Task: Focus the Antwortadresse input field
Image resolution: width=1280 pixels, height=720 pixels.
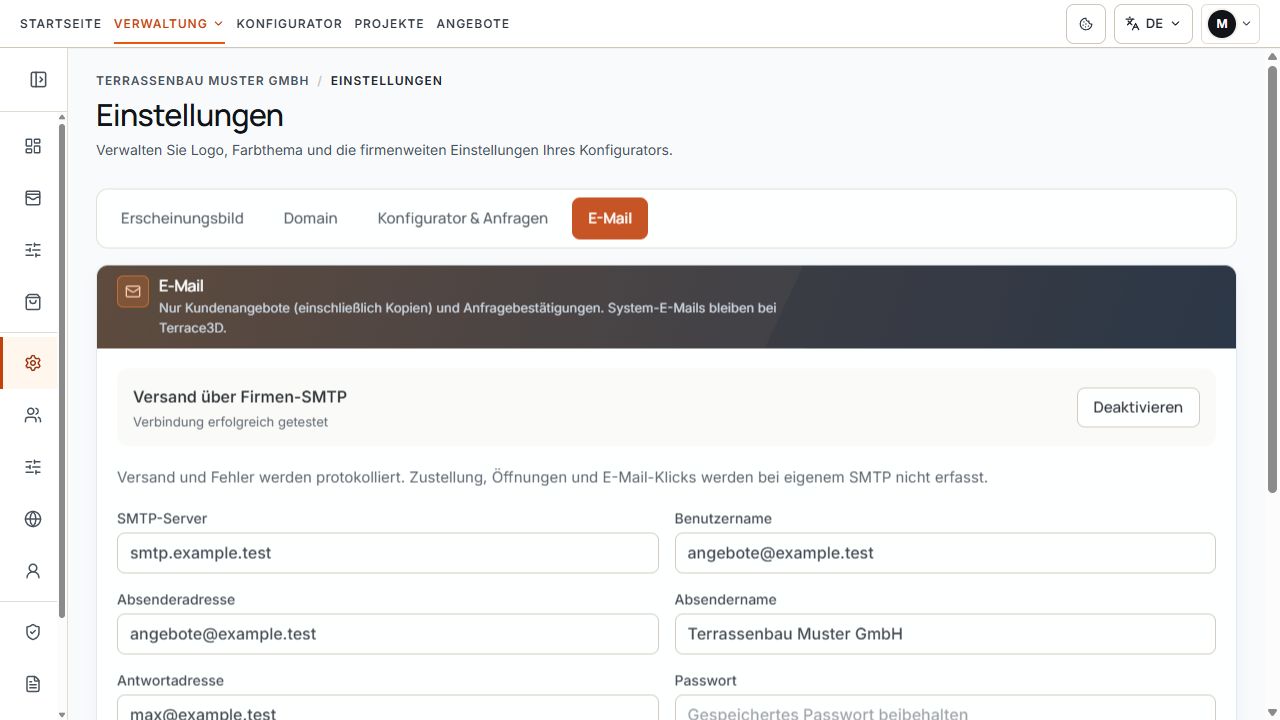Action: coord(388,708)
